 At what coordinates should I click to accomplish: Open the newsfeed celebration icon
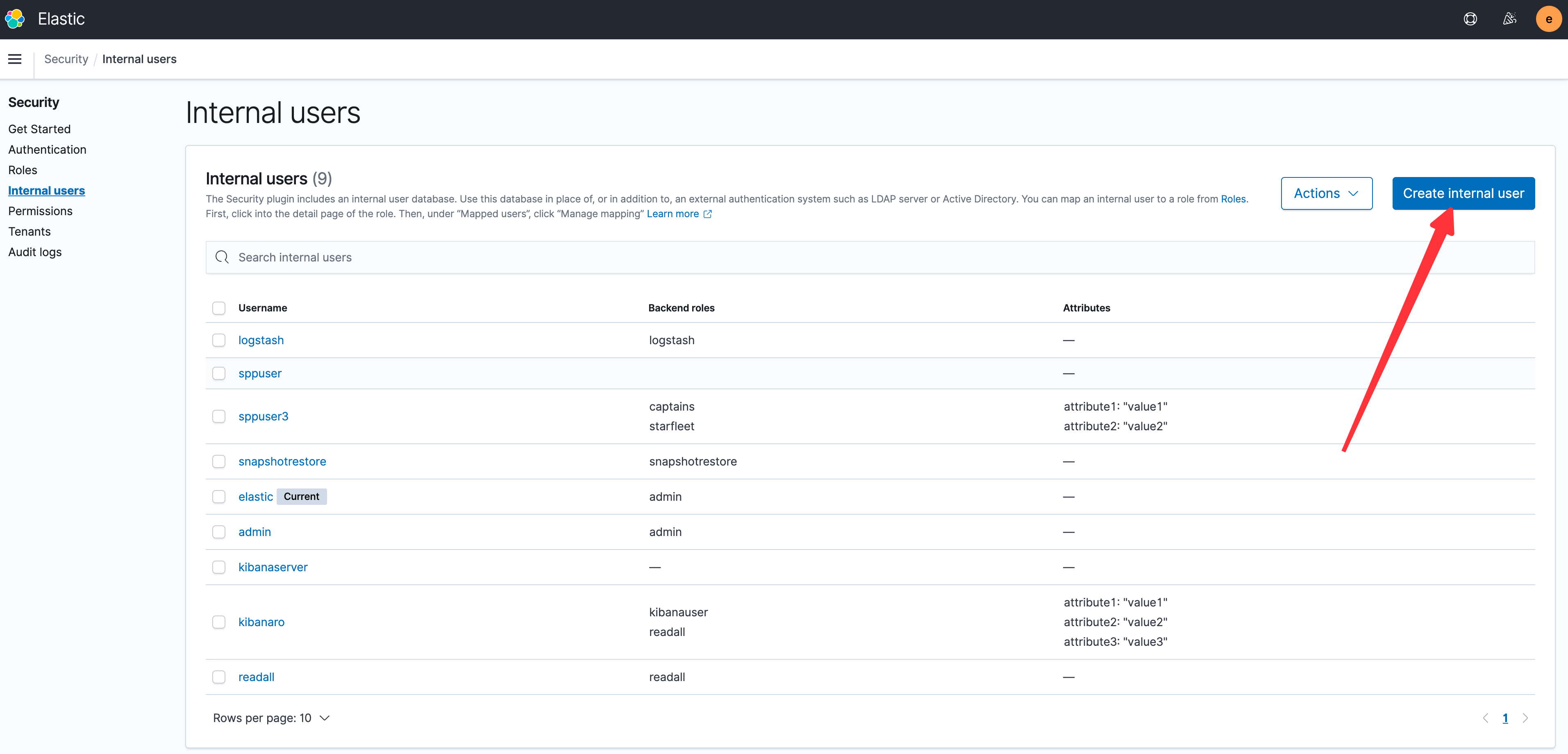(1509, 19)
